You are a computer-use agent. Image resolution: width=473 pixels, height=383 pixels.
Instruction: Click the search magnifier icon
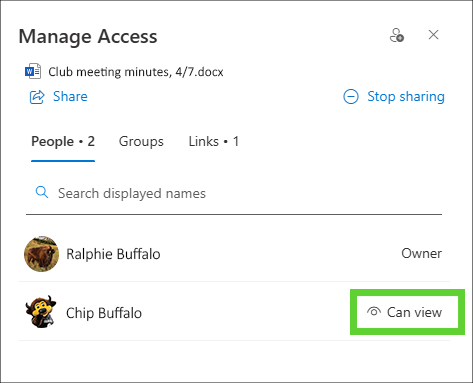click(42, 192)
